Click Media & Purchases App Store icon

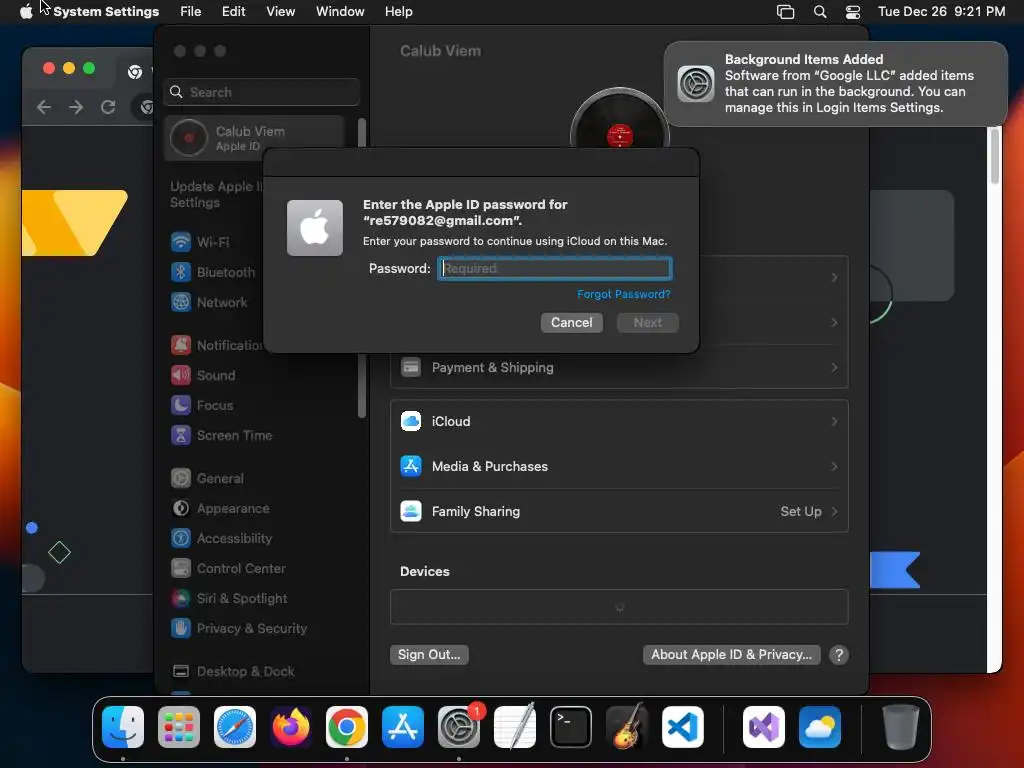[411, 466]
